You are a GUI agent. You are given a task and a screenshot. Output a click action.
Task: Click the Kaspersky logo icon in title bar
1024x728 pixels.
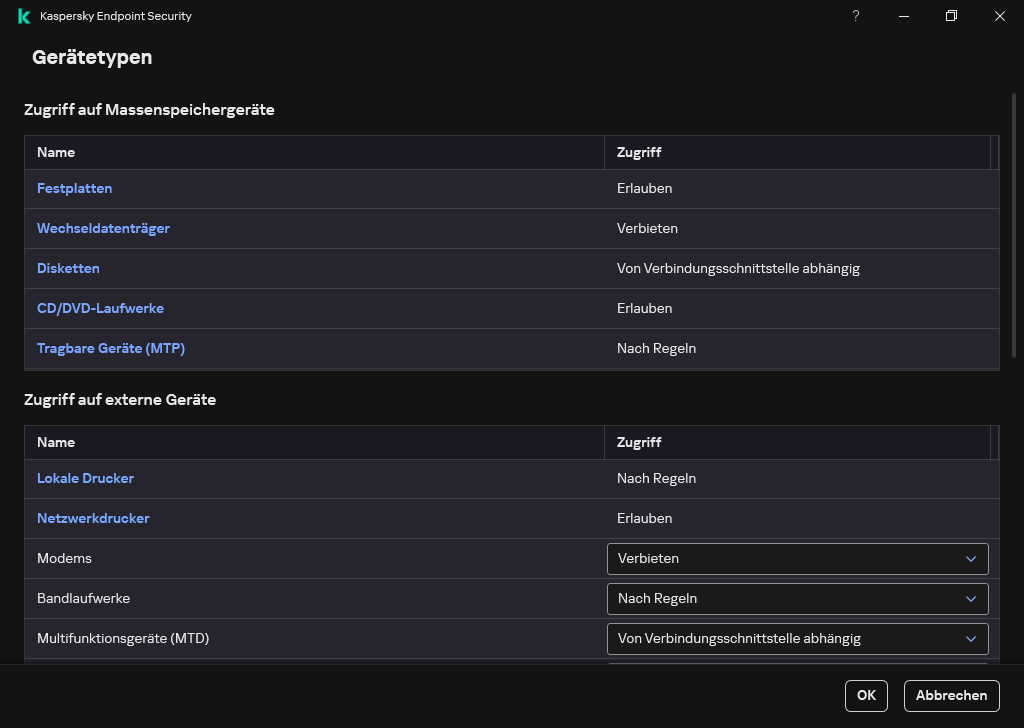pos(24,16)
